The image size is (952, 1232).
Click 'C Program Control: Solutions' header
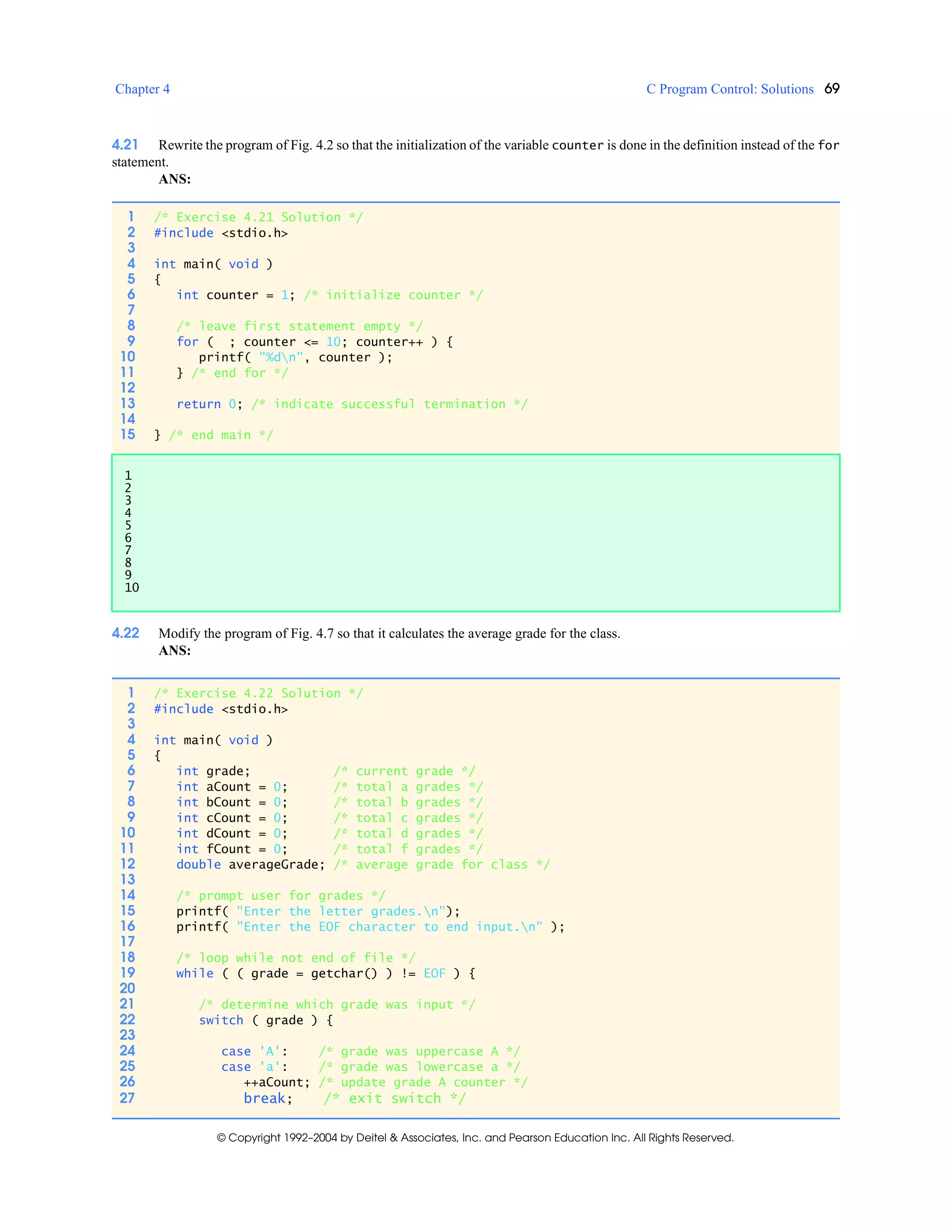pos(729,89)
